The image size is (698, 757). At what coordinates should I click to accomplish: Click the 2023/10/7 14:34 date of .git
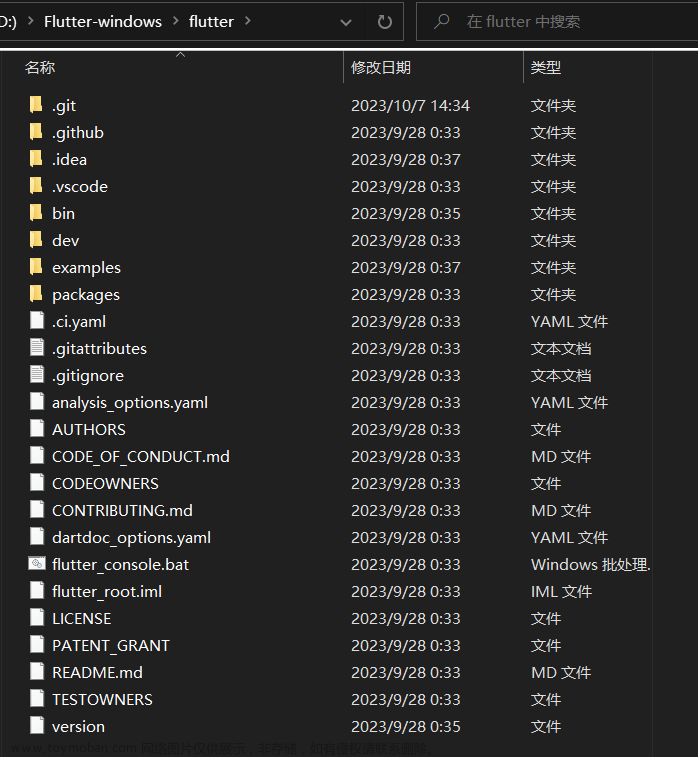tap(410, 106)
